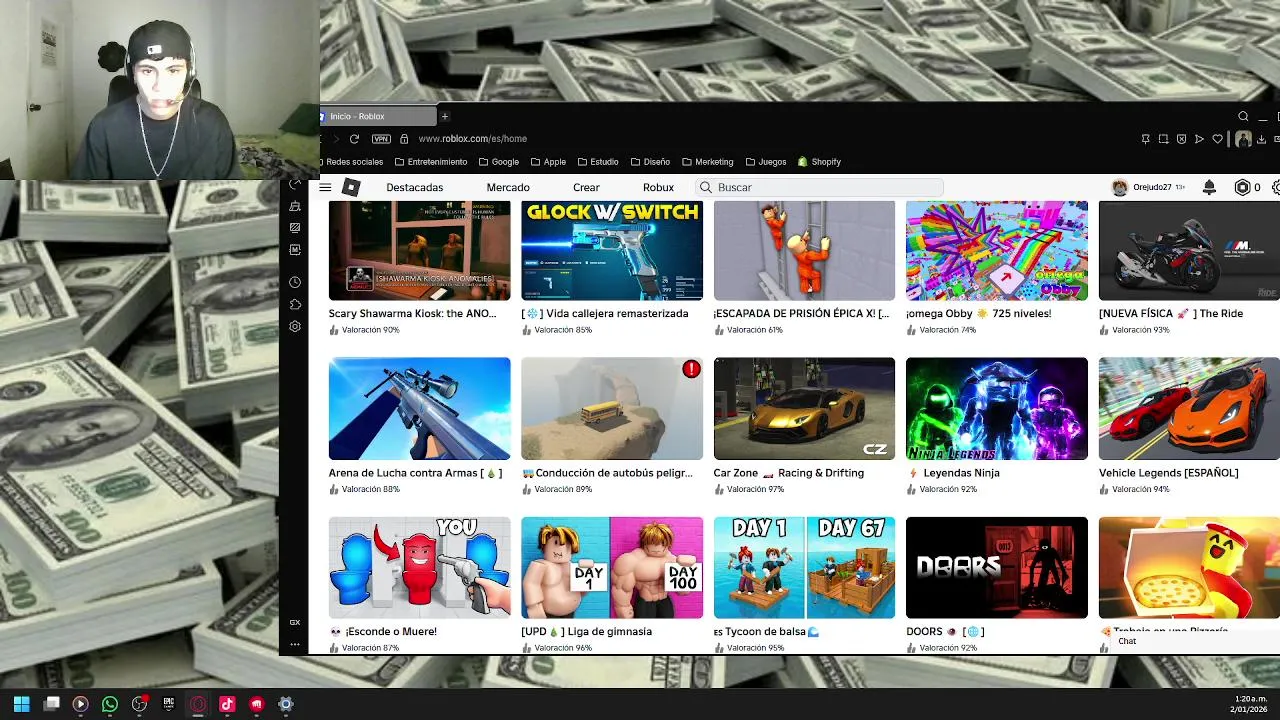
Task: Open the Mercado menu
Action: (x=508, y=187)
